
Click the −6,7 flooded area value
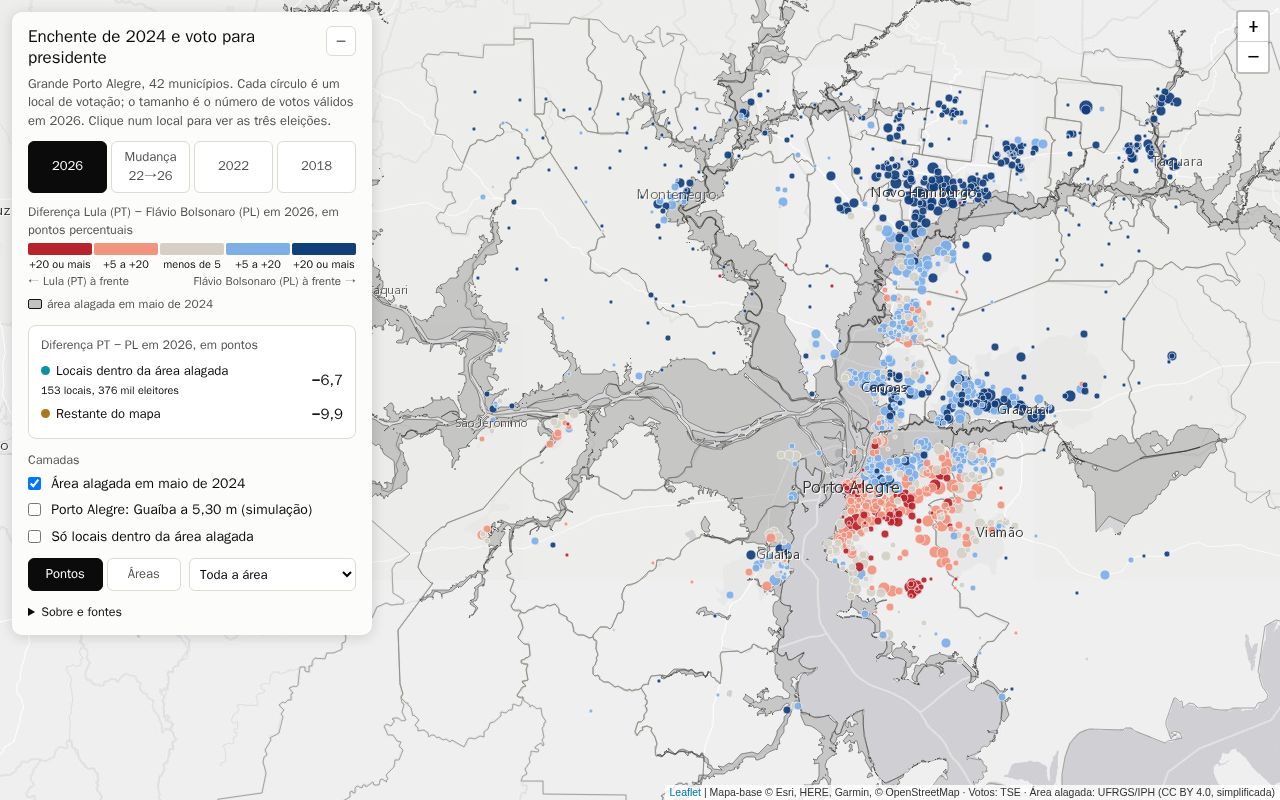pyautogui.click(x=327, y=380)
